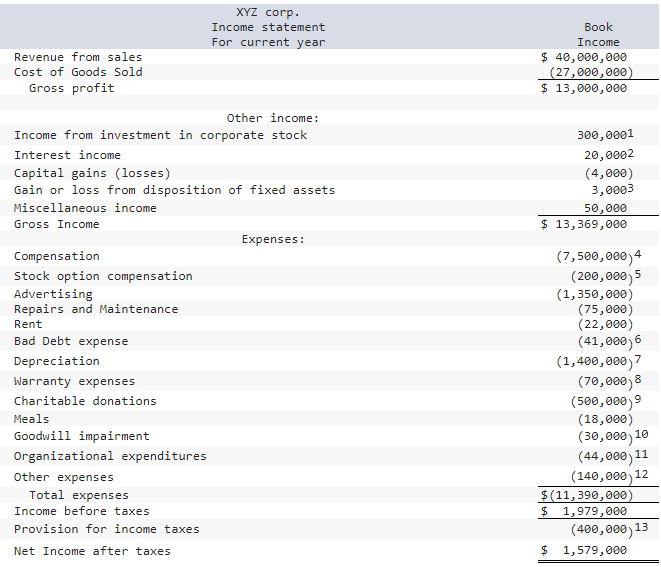Select the Revenue from sales label
Screen dimensions: 661x567
(x=78, y=57)
